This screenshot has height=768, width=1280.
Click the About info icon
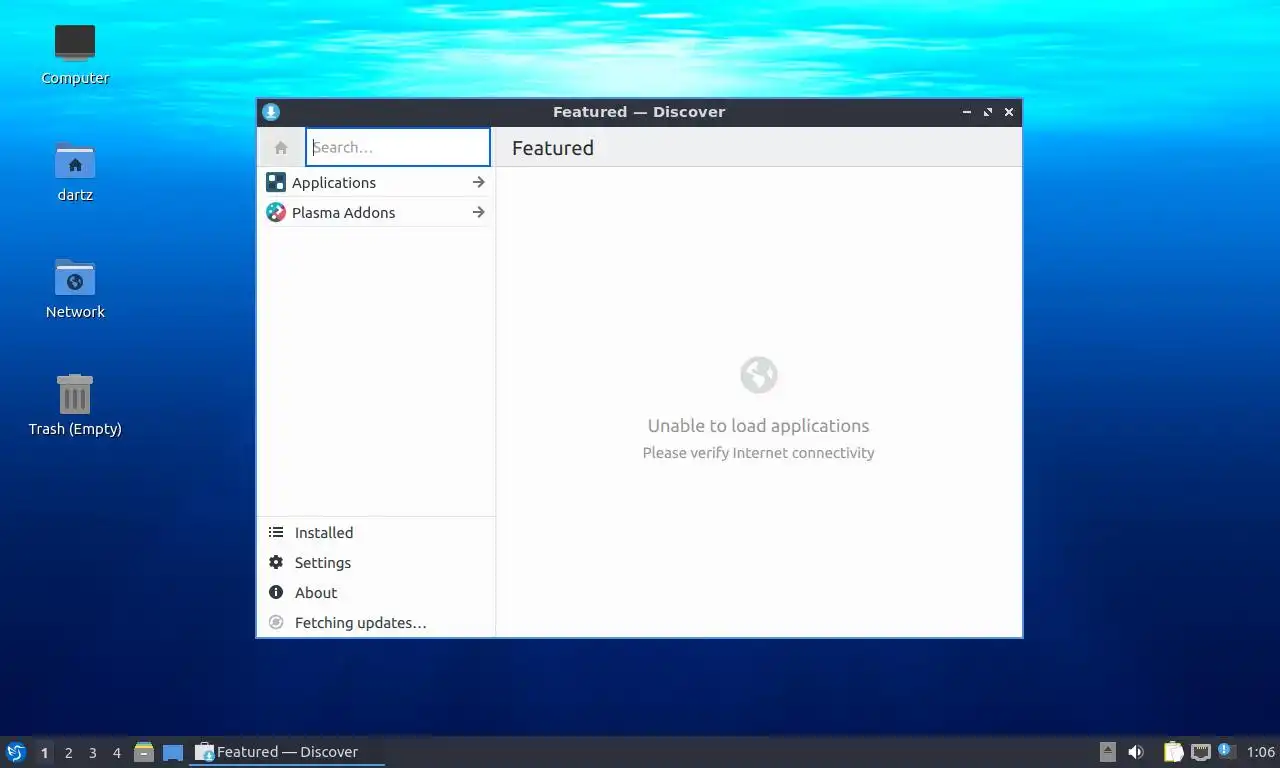click(x=276, y=592)
